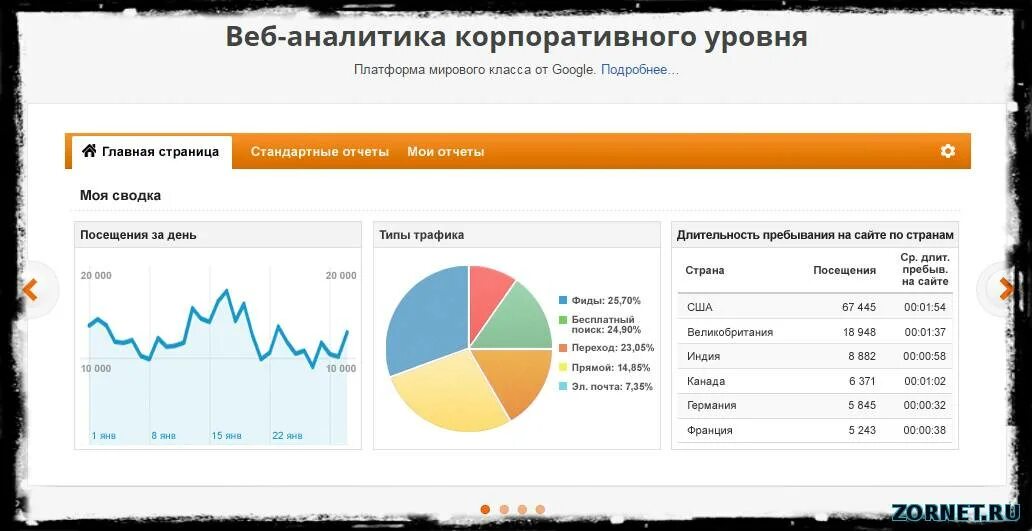Select the Канада country cell
The height and width of the screenshot is (531, 1032).
coord(706,382)
